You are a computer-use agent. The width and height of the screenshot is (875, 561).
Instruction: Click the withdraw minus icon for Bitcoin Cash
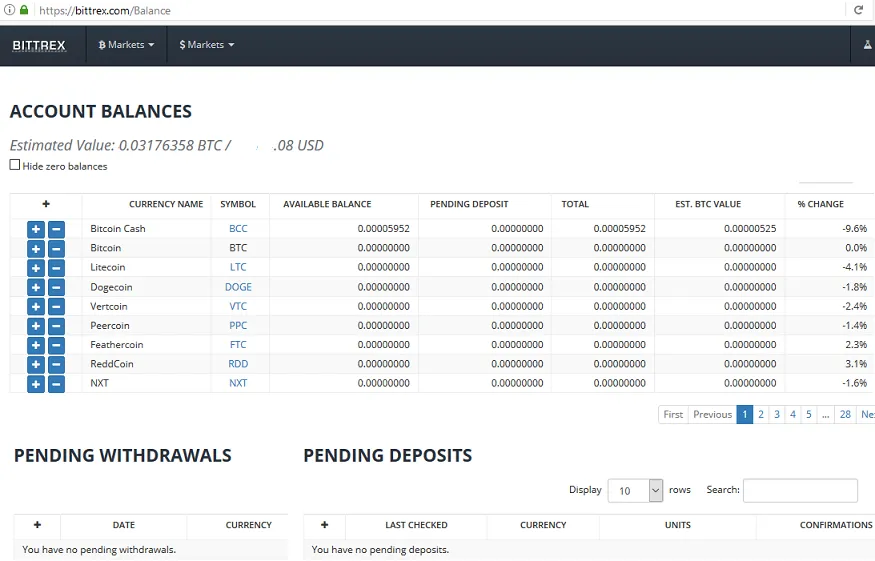(56, 229)
